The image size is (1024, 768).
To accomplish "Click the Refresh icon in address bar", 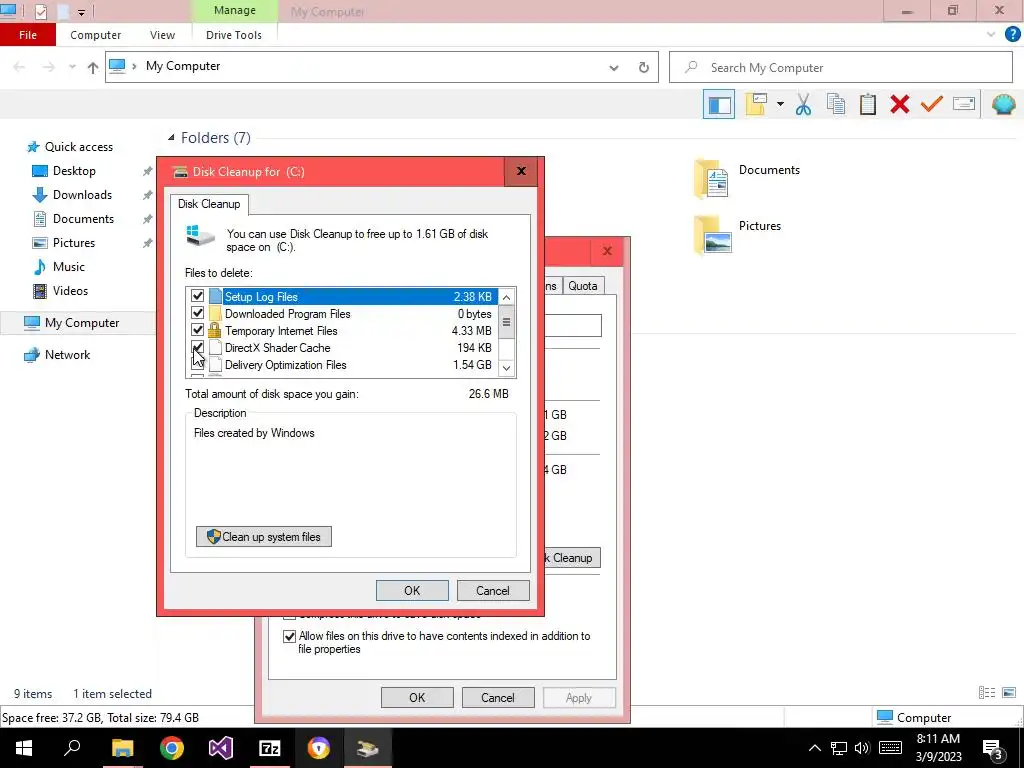I will click(644, 67).
